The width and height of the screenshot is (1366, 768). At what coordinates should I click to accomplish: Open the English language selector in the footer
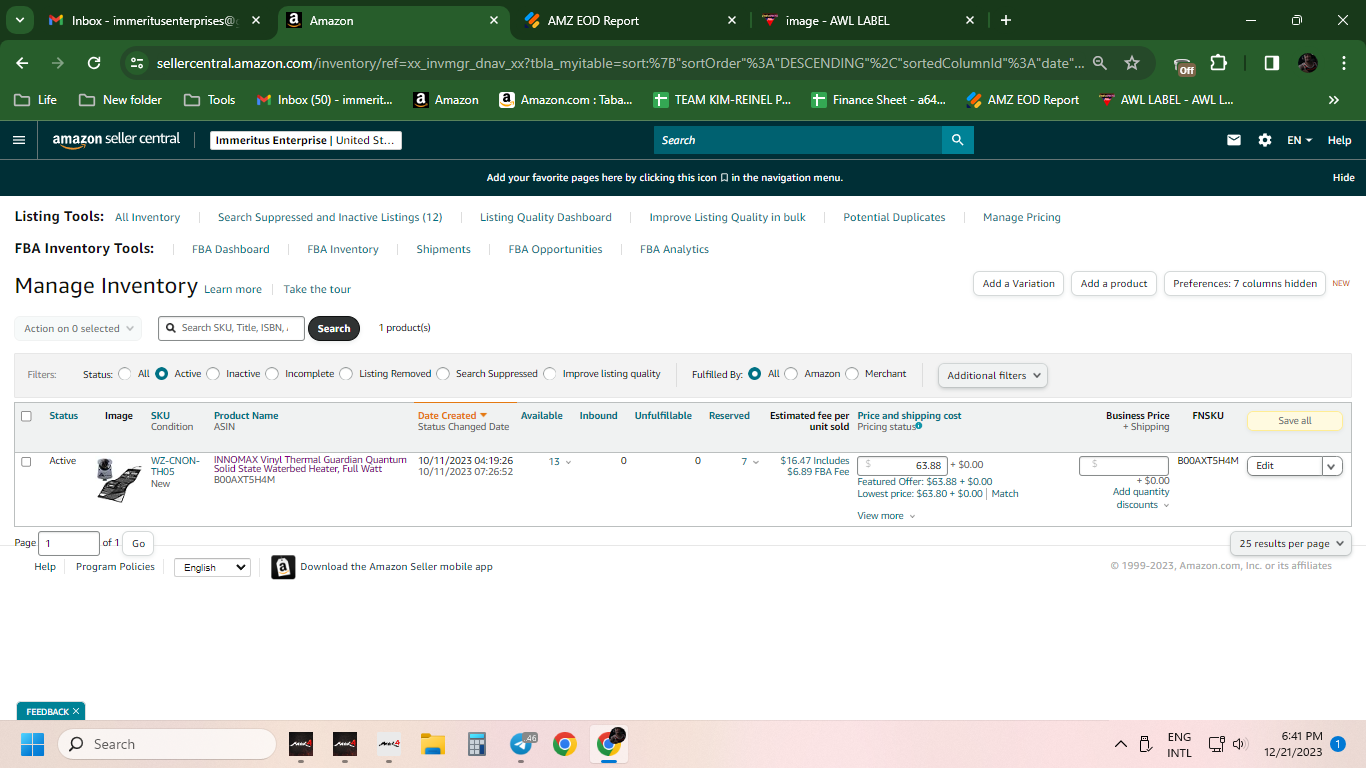tap(212, 567)
